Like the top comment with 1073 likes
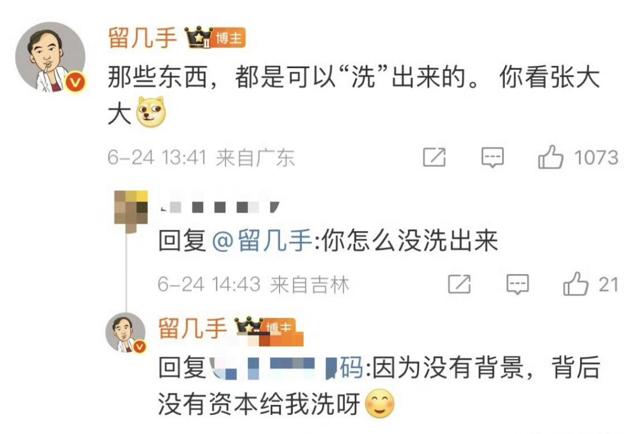This screenshot has width=640, height=434. coord(551,157)
